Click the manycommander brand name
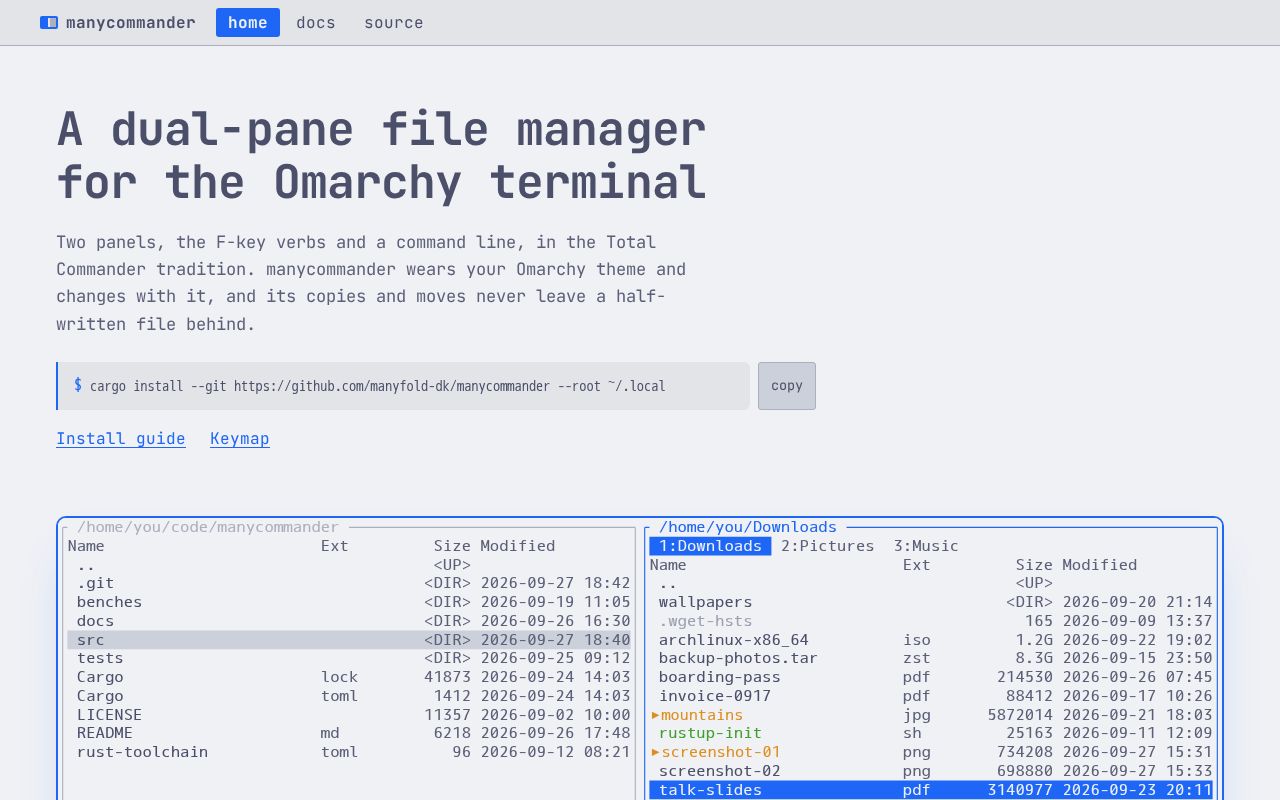Image resolution: width=1280 pixels, height=800 pixels. click(131, 22)
